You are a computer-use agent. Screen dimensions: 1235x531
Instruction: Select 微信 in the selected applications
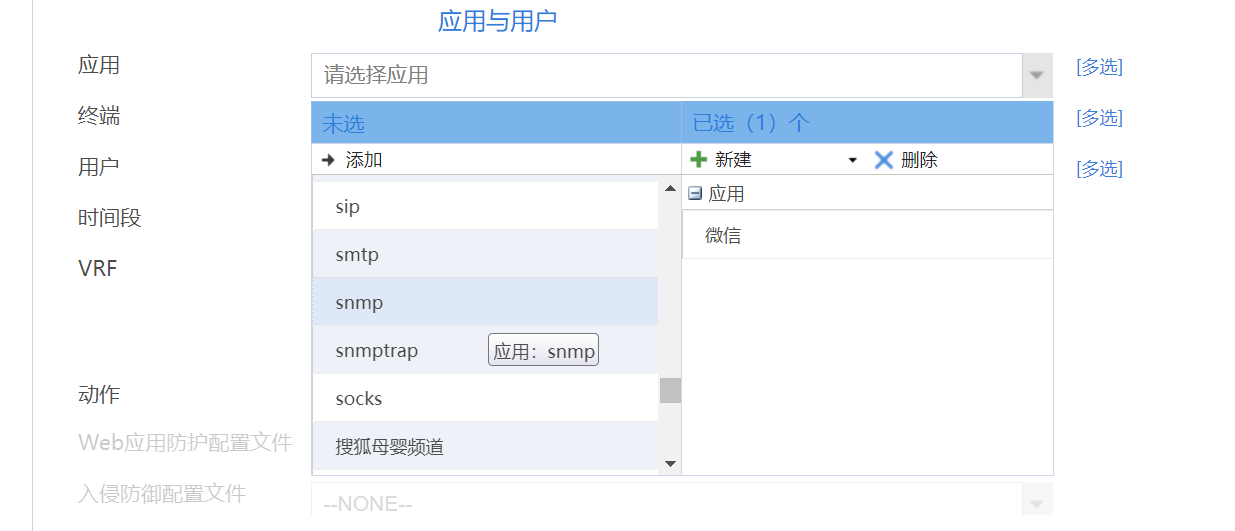point(723,236)
